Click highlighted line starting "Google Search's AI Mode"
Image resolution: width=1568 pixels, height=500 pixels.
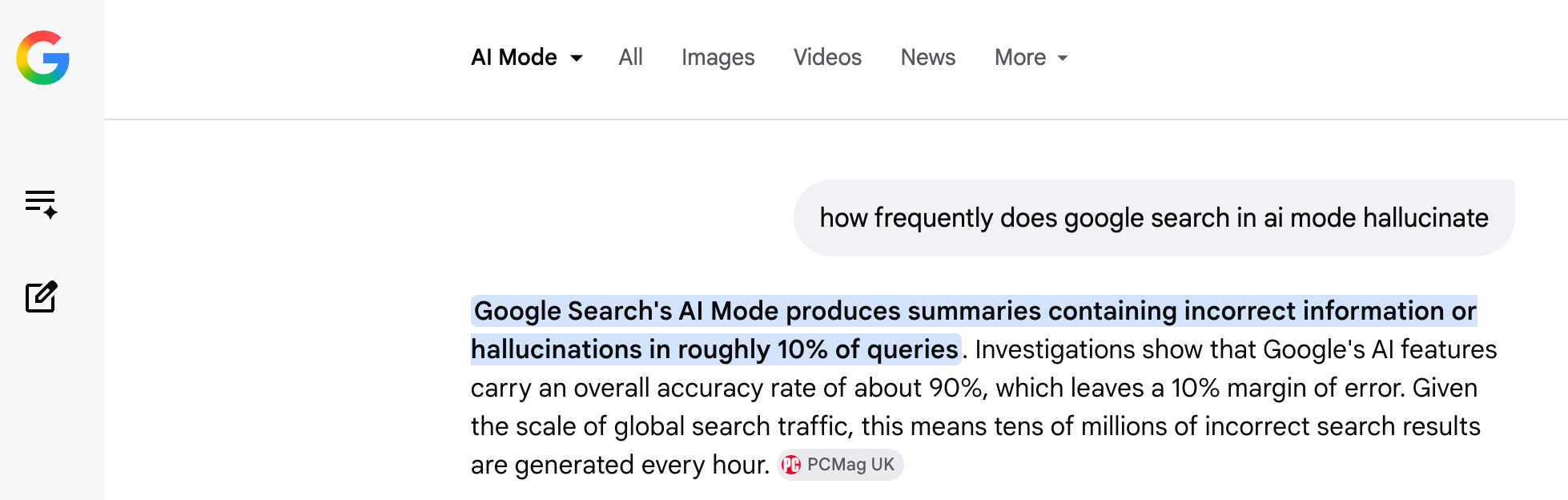(x=975, y=311)
